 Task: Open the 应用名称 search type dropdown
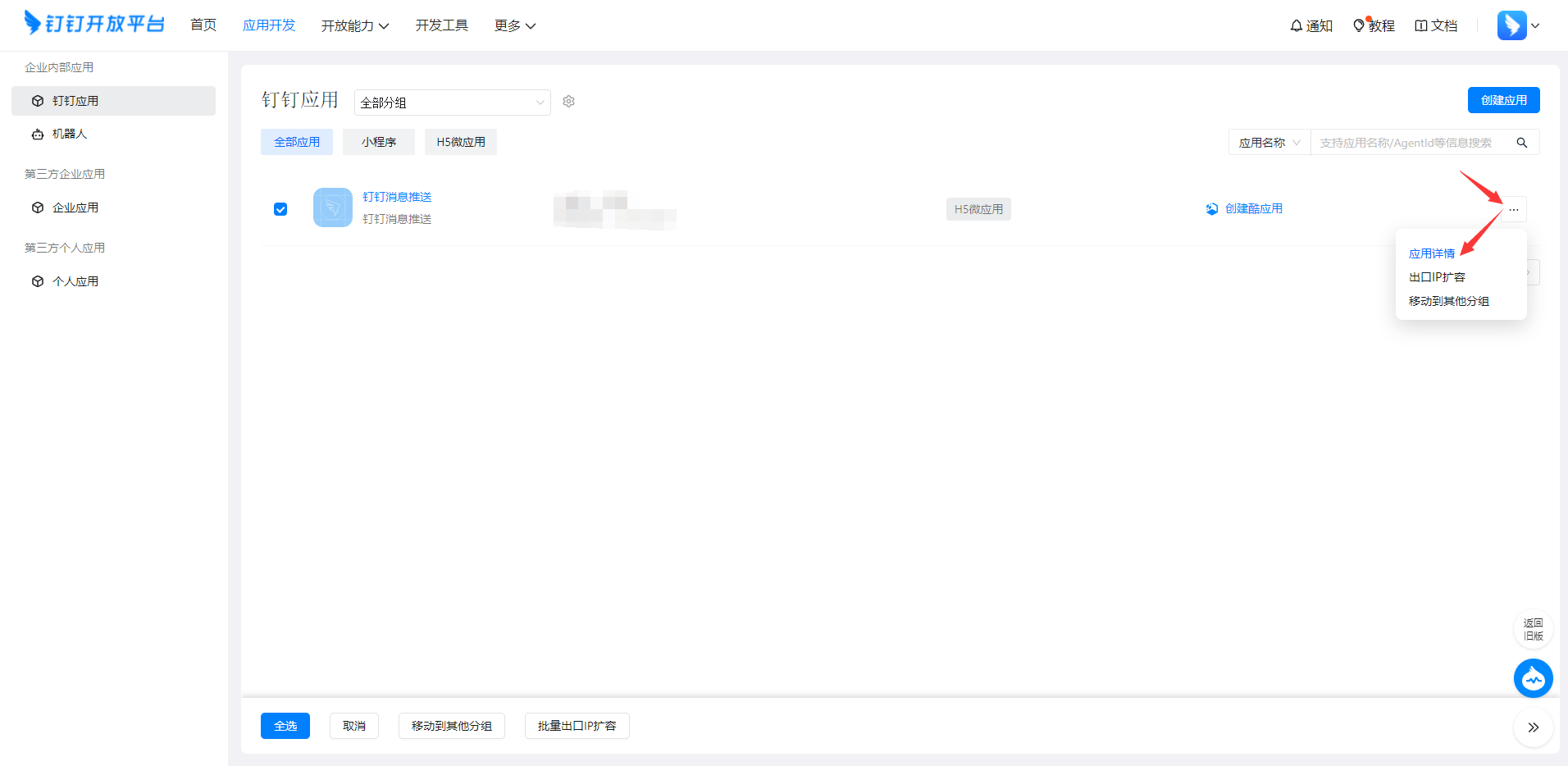[x=1269, y=143]
